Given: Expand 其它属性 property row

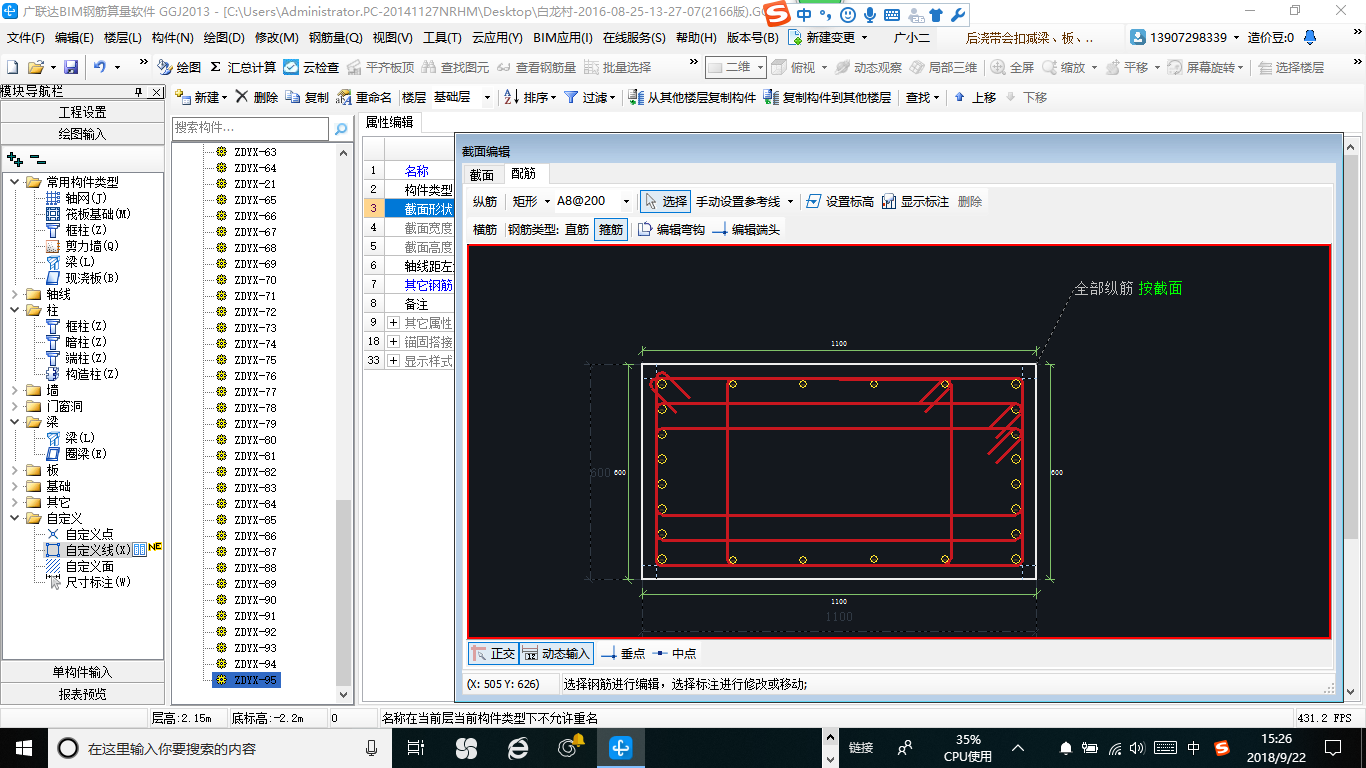Looking at the screenshot, I should click(393, 322).
